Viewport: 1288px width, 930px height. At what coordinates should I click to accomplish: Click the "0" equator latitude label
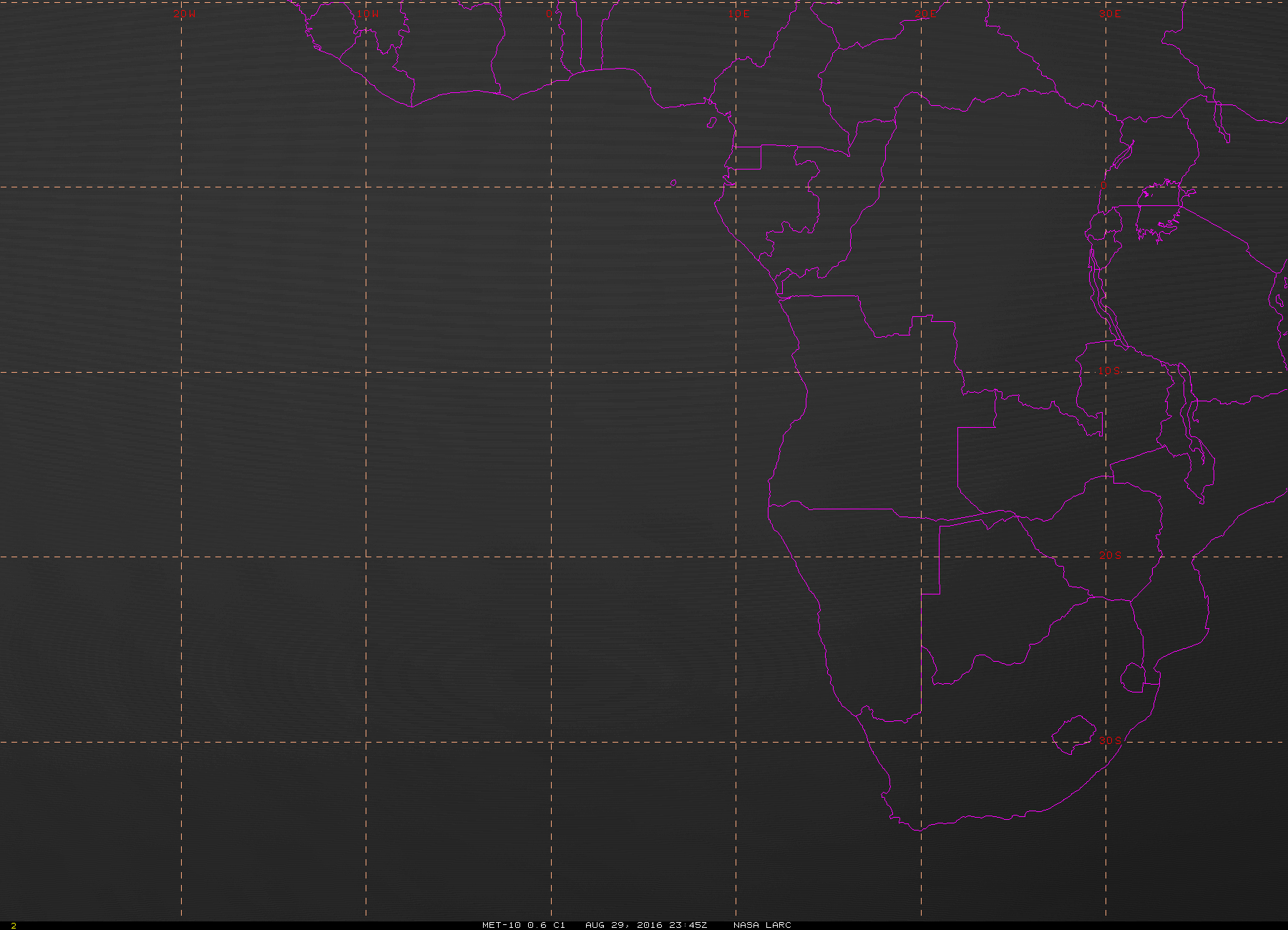(1103, 185)
